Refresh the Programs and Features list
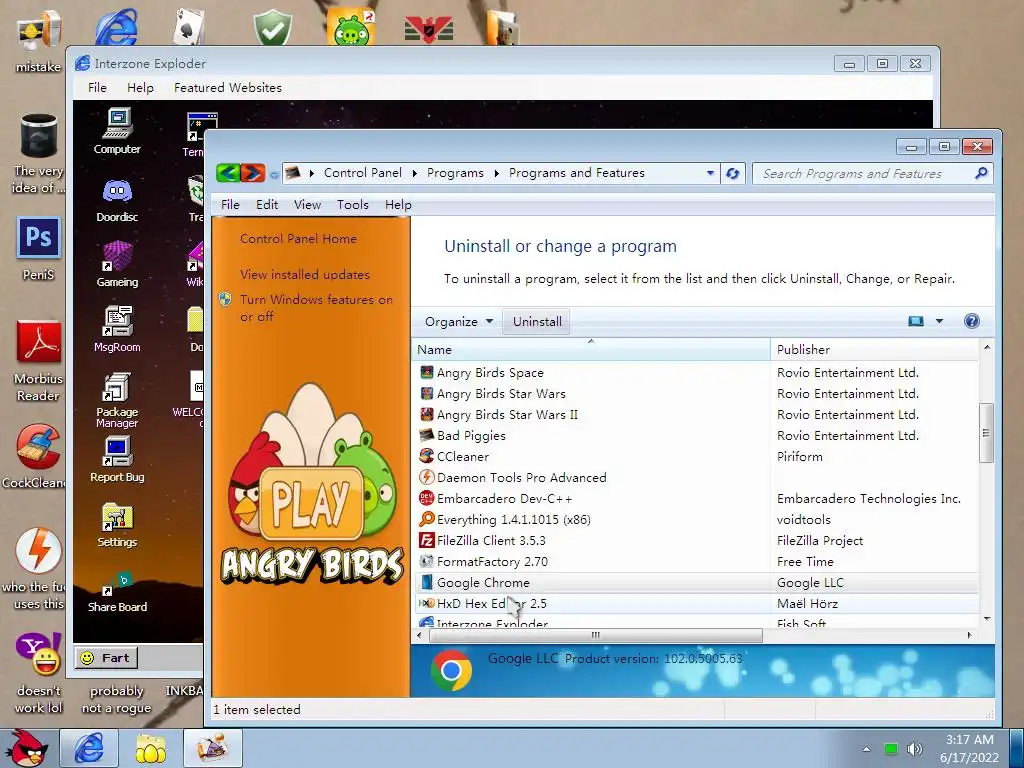This screenshot has width=1024, height=768. 733,174
